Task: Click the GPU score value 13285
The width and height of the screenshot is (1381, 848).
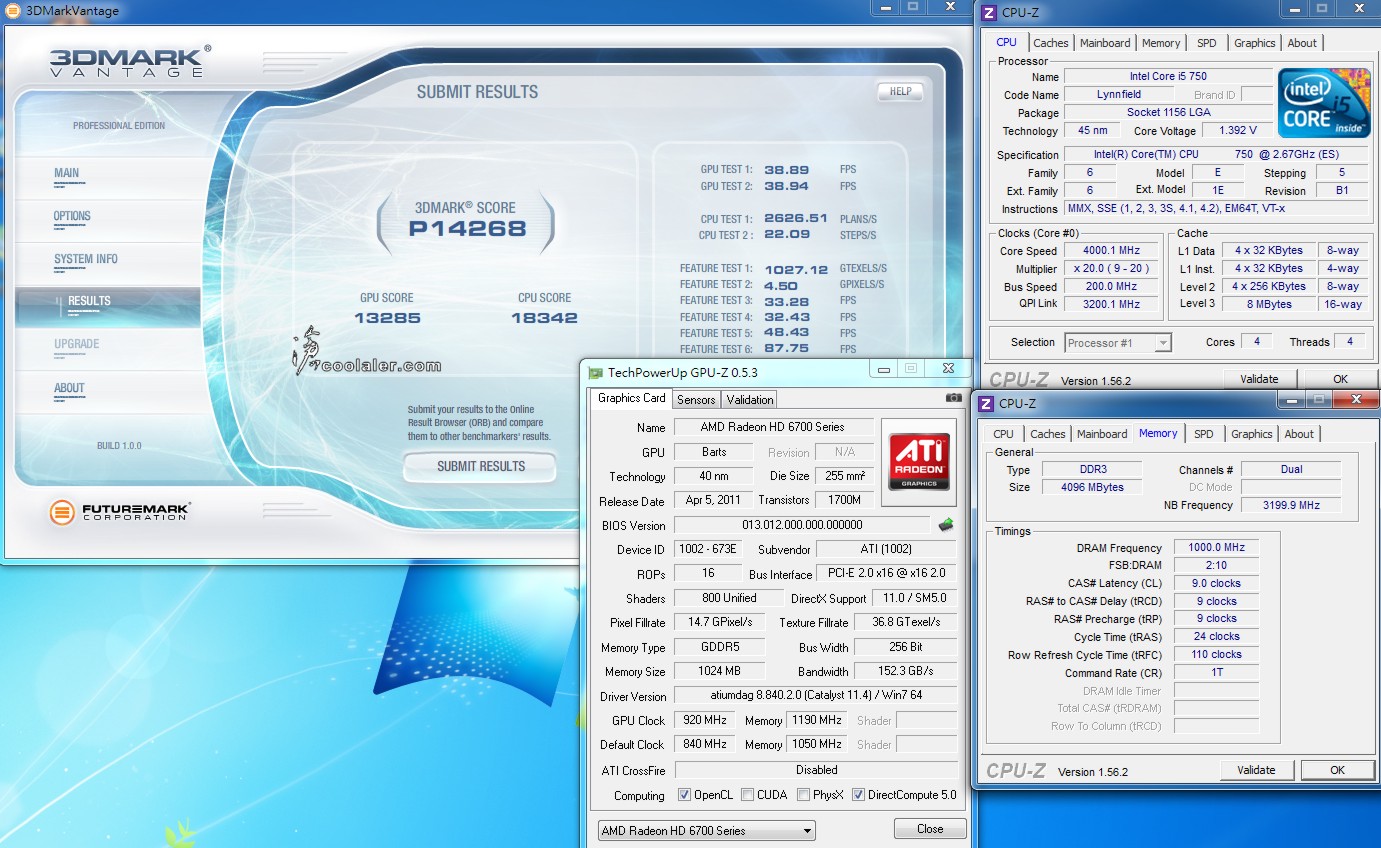Action: pos(386,318)
